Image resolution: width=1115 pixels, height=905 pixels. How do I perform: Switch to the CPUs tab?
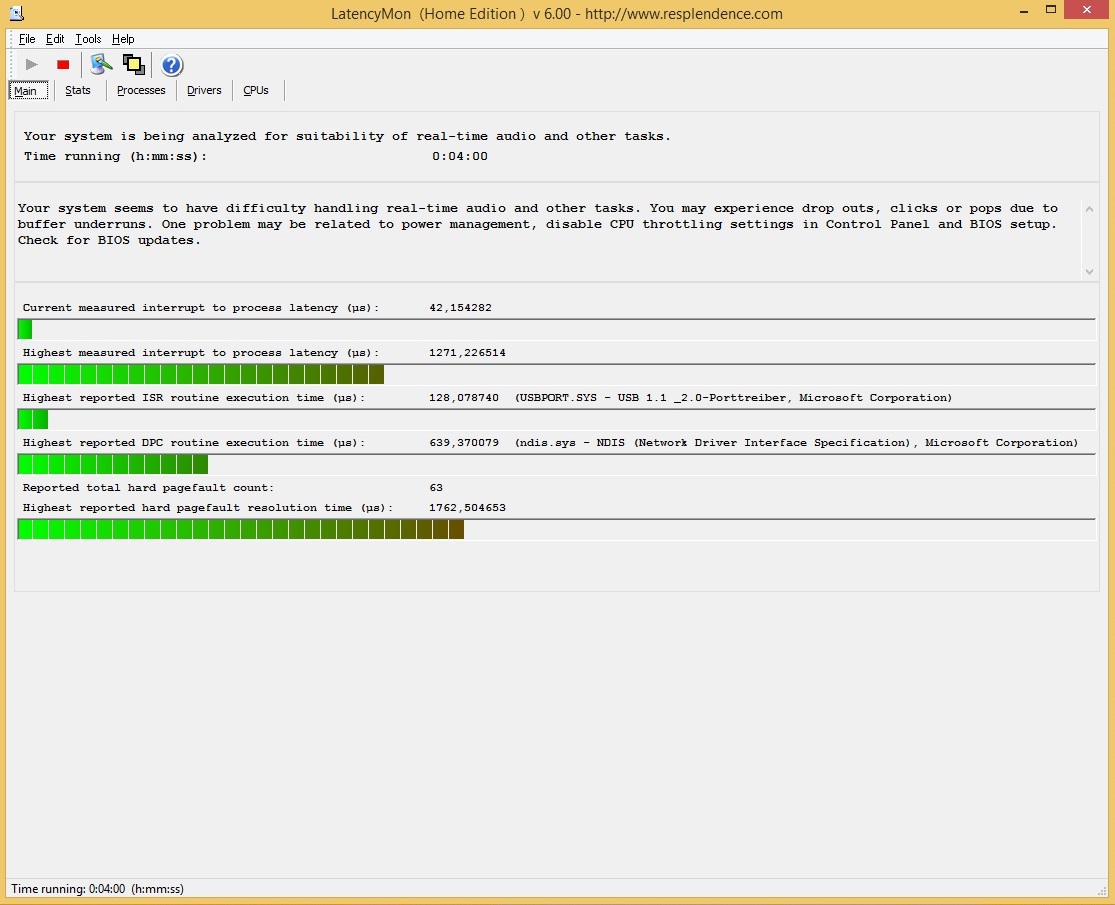tap(256, 90)
